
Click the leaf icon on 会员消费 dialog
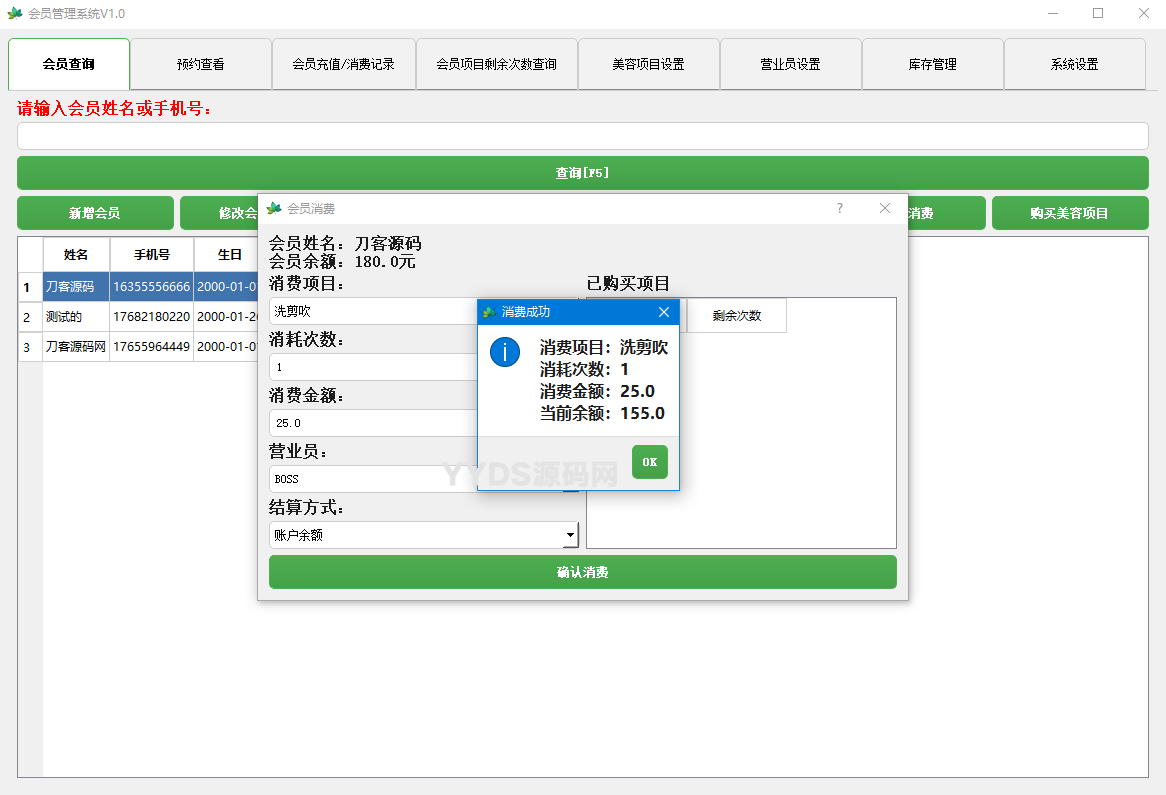(273, 208)
